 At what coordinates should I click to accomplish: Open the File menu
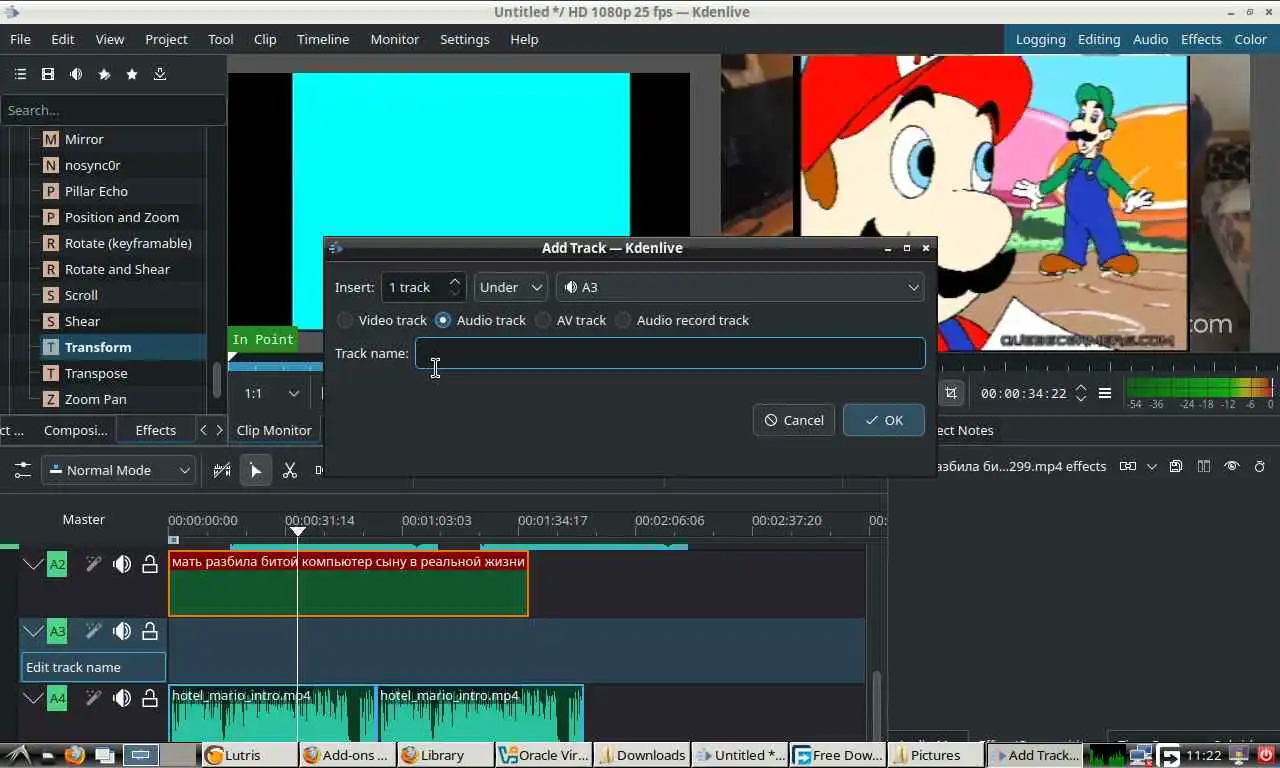point(20,39)
